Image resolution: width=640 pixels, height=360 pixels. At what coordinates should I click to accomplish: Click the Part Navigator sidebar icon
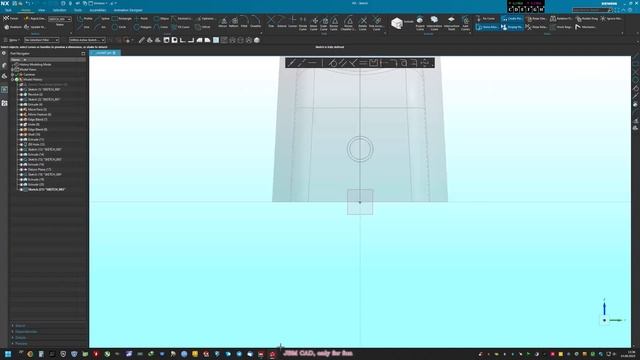click(x=4, y=89)
